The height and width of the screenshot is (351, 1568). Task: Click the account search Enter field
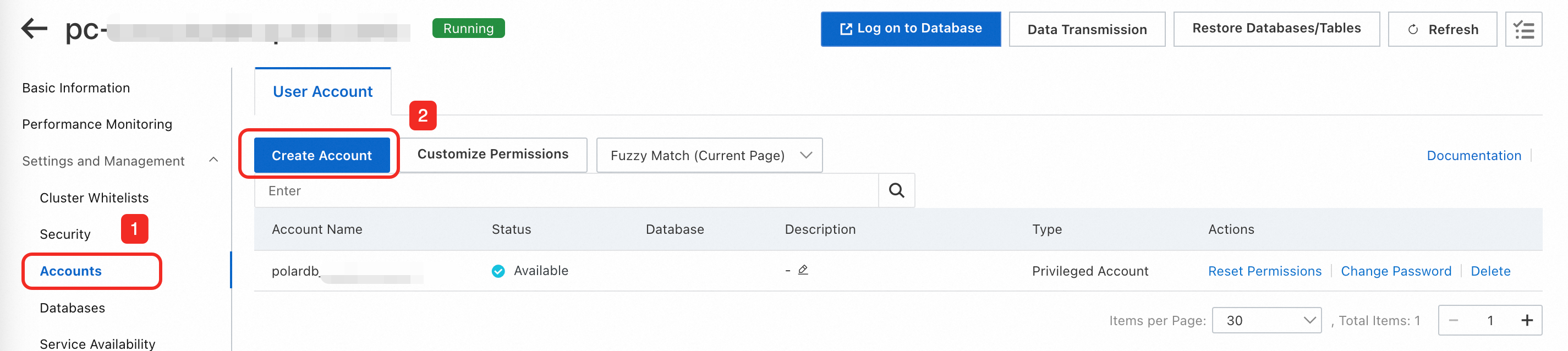(x=566, y=190)
